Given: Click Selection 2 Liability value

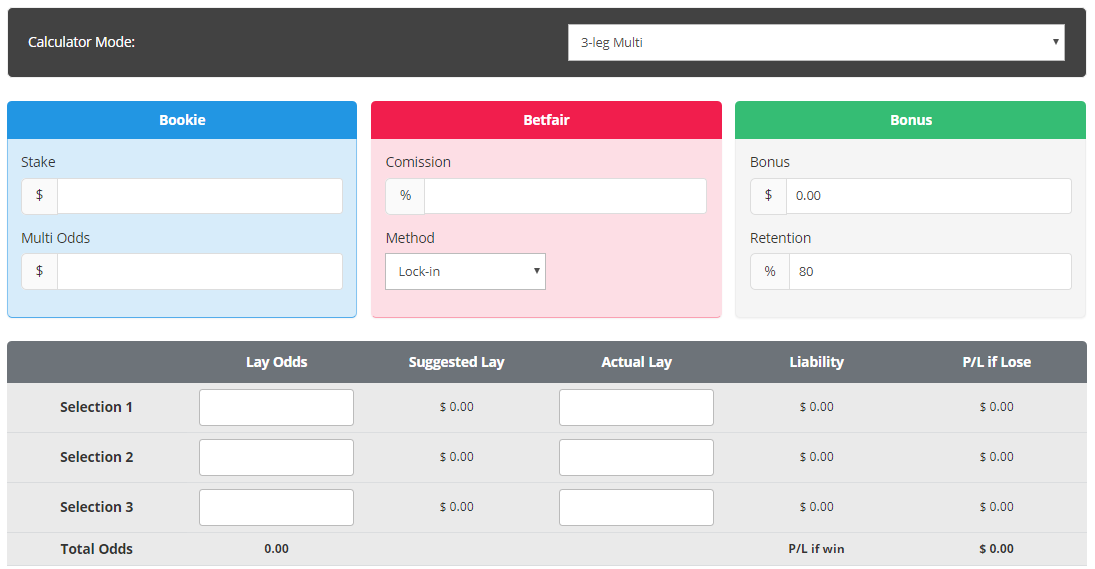Looking at the screenshot, I should tap(816, 457).
